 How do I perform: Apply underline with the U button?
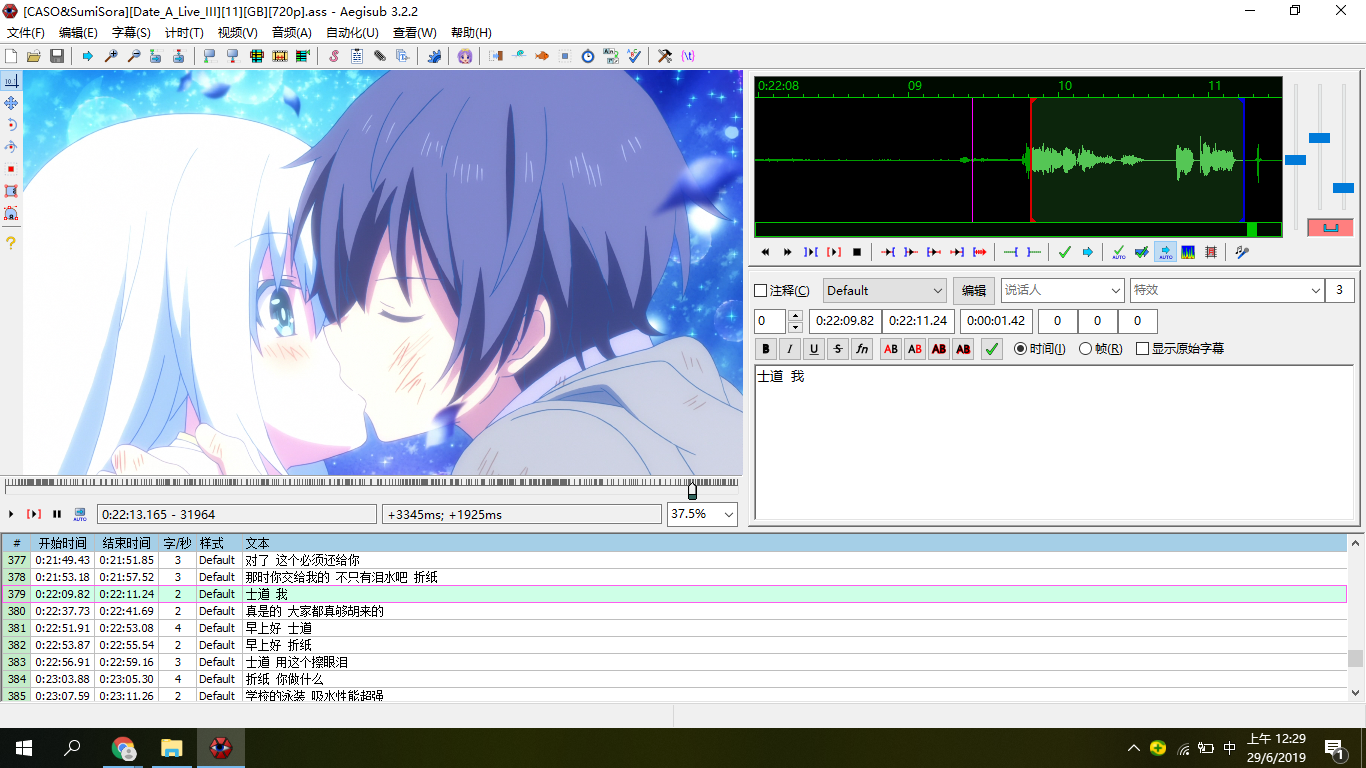tap(814, 349)
